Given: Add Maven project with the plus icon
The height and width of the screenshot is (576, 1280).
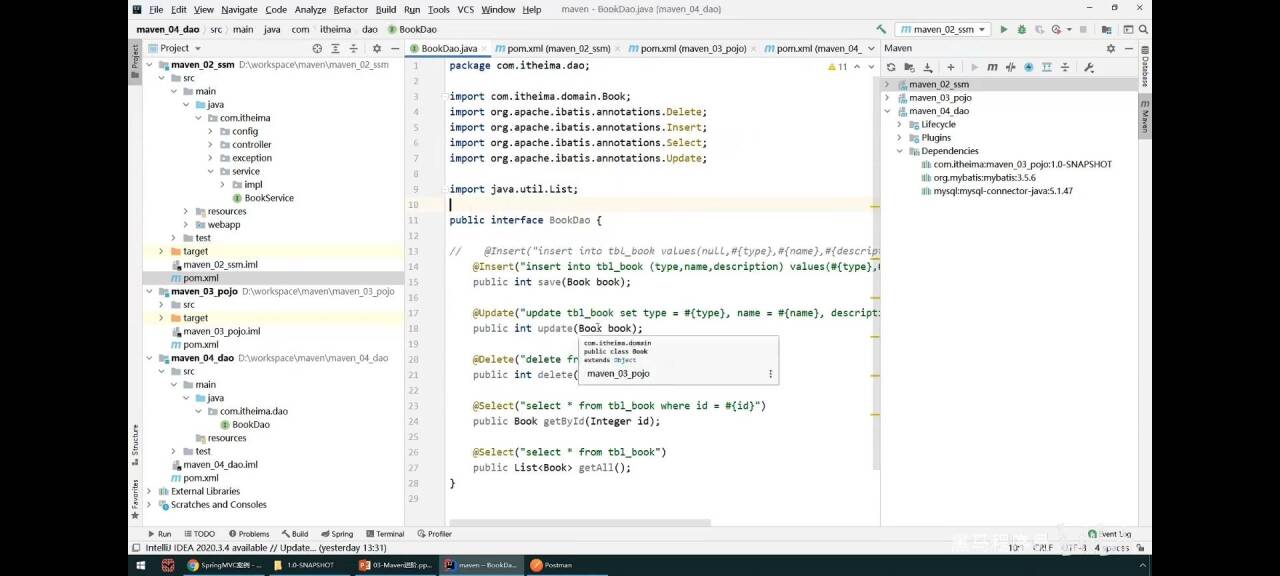Looking at the screenshot, I should tap(951, 67).
